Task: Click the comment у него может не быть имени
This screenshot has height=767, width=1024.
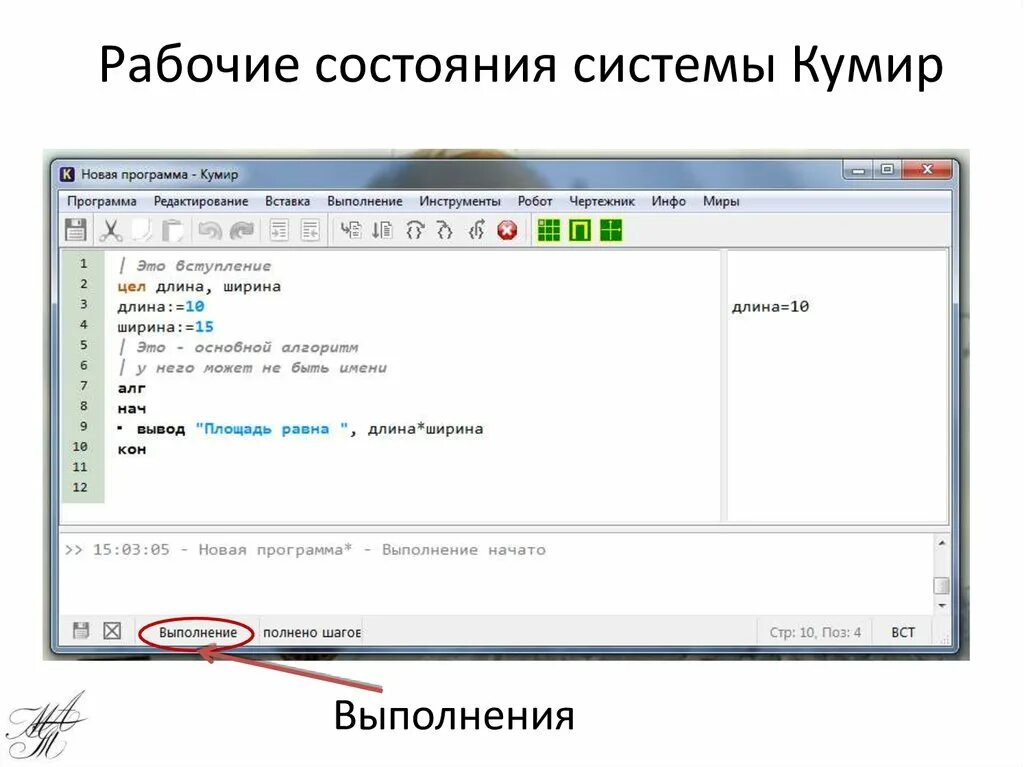Action: tap(253, 368)
